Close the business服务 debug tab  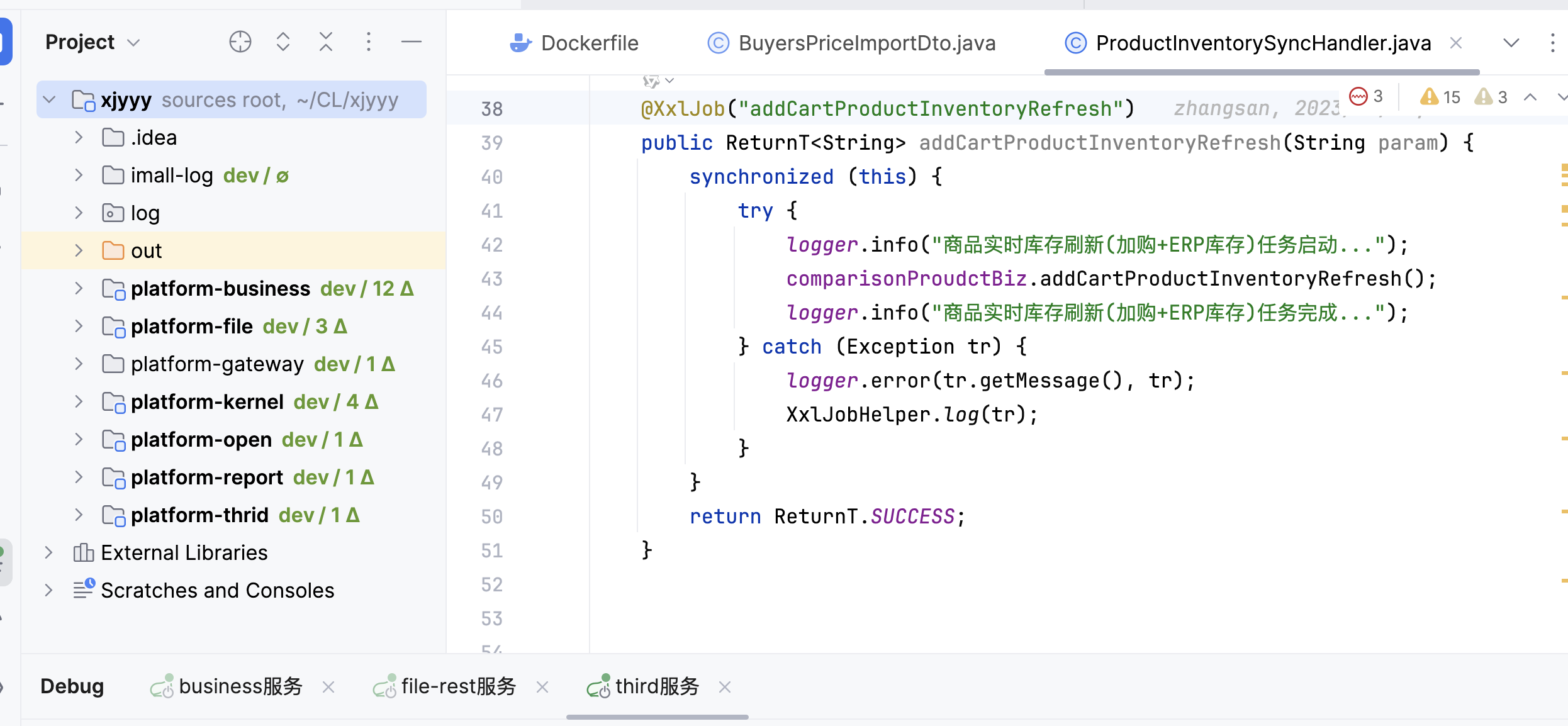pyautogui.click(x=328, y=687)
